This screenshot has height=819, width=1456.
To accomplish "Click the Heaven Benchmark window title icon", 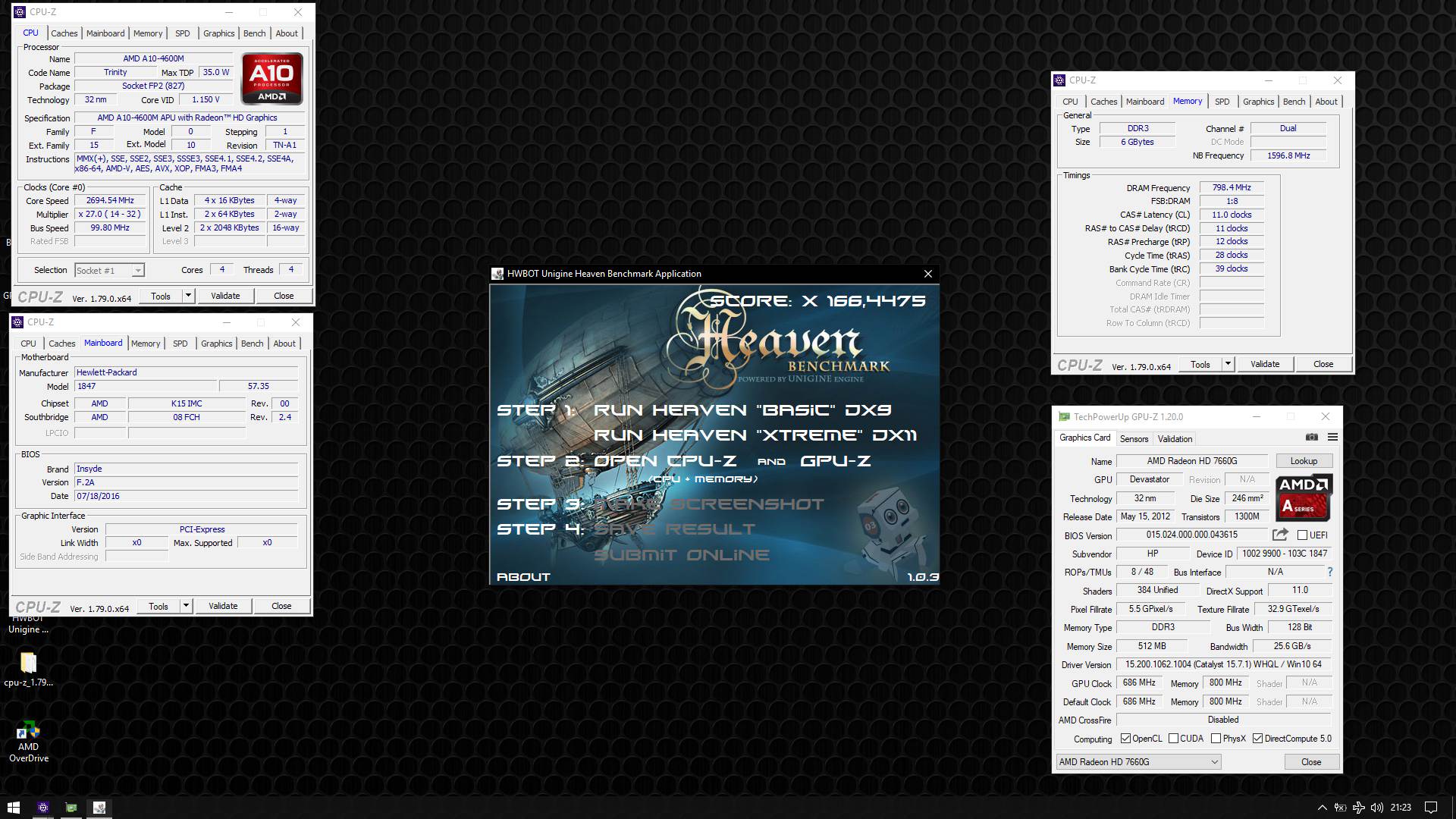I will tap(497, 274).
